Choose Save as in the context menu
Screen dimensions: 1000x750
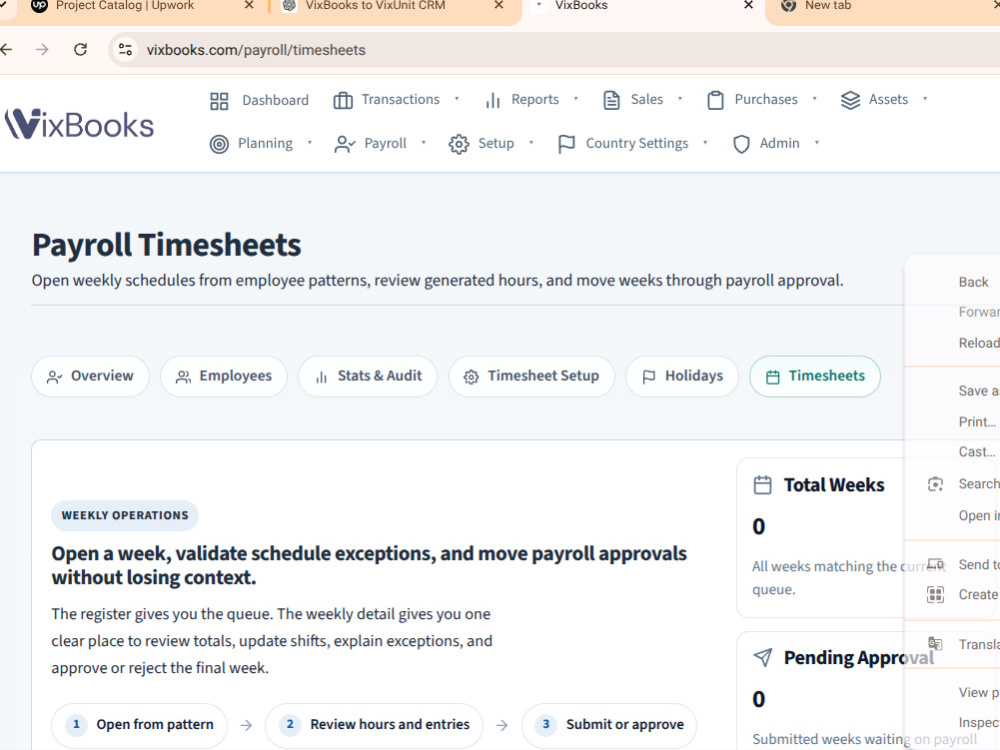pyautogui.click(x=978, y=391)
